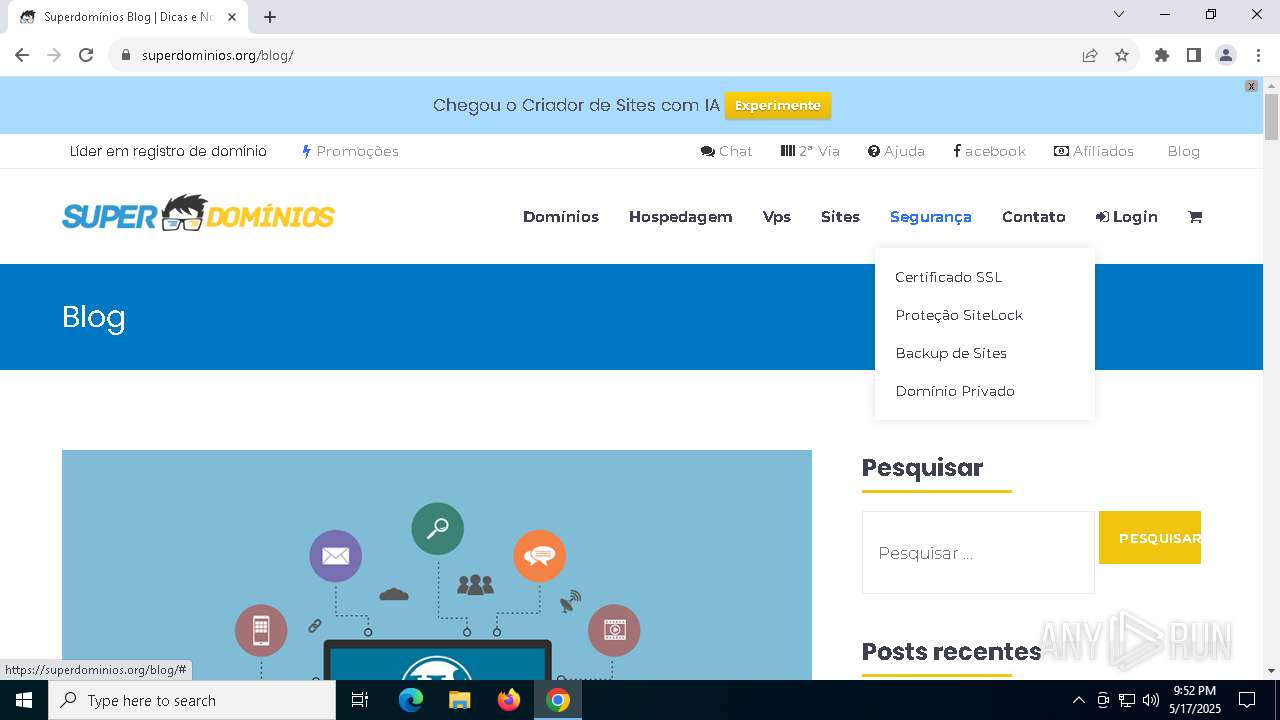Close the blue promo banner
1280x720 pixels.
click(1251, 86)
